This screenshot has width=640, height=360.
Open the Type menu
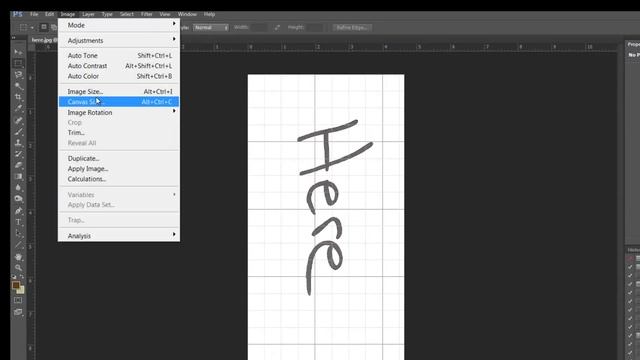point(107,14)
